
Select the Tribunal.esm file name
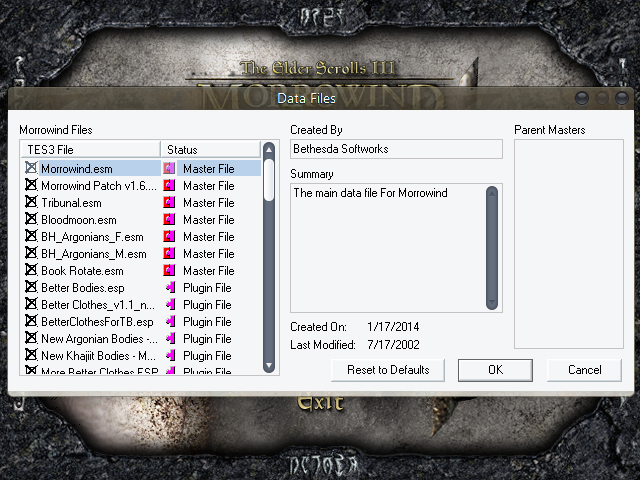point(71,203)
